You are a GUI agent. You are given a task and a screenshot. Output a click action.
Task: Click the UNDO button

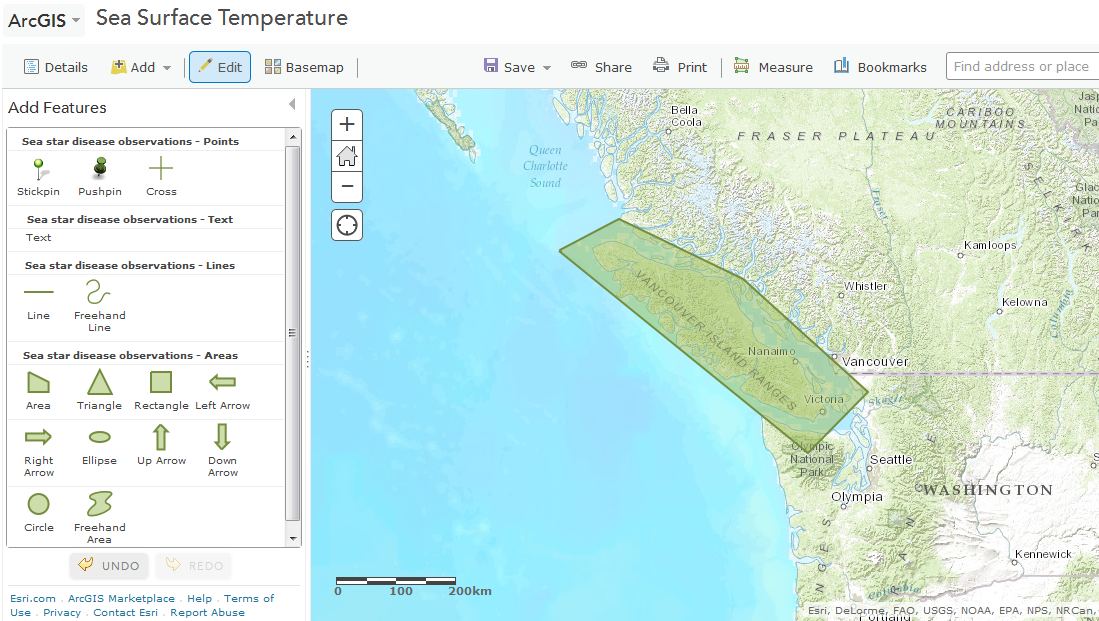(108, 565)
